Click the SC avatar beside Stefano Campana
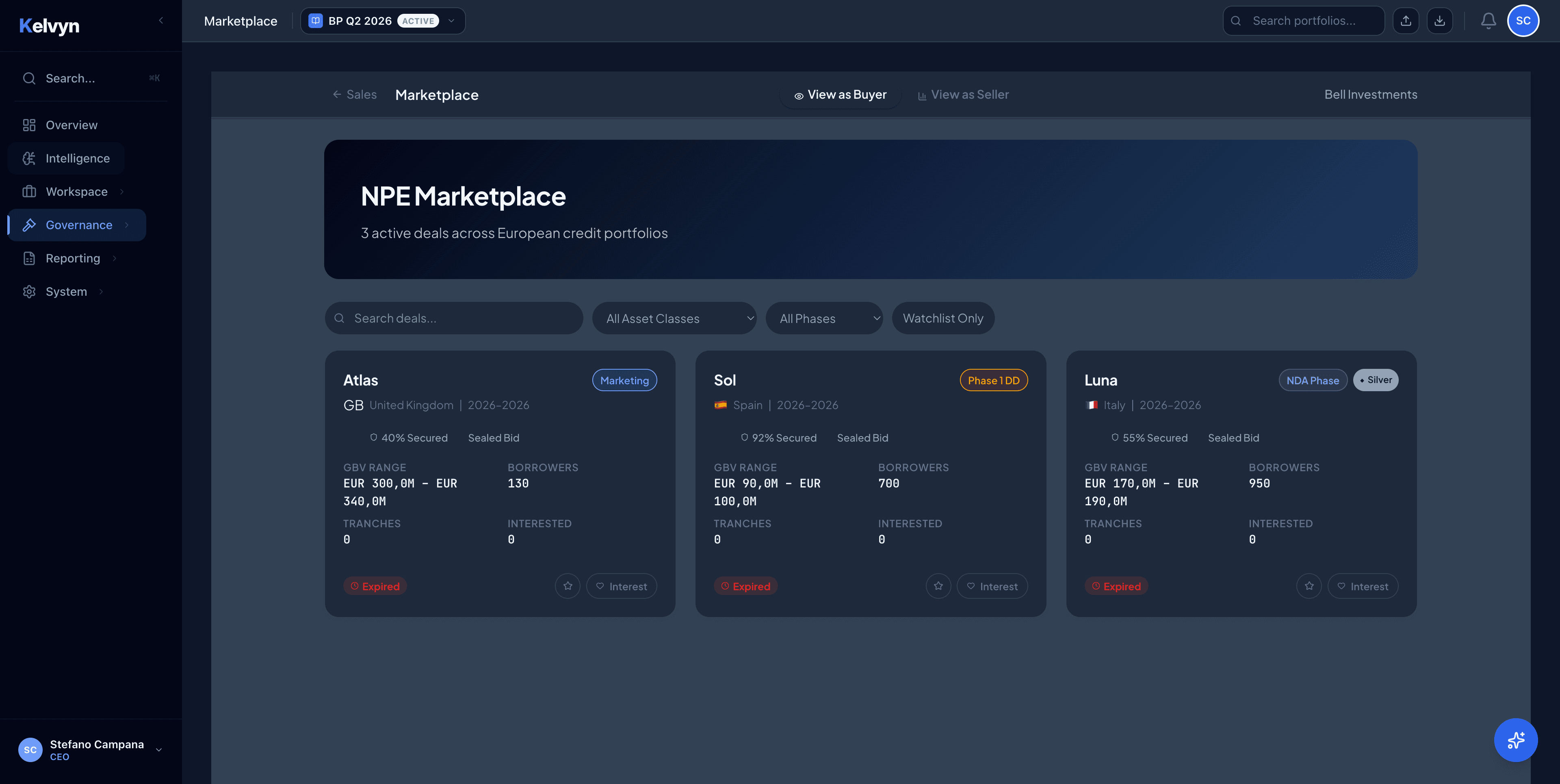This screenshot has width=1560, height=784. 30,749
